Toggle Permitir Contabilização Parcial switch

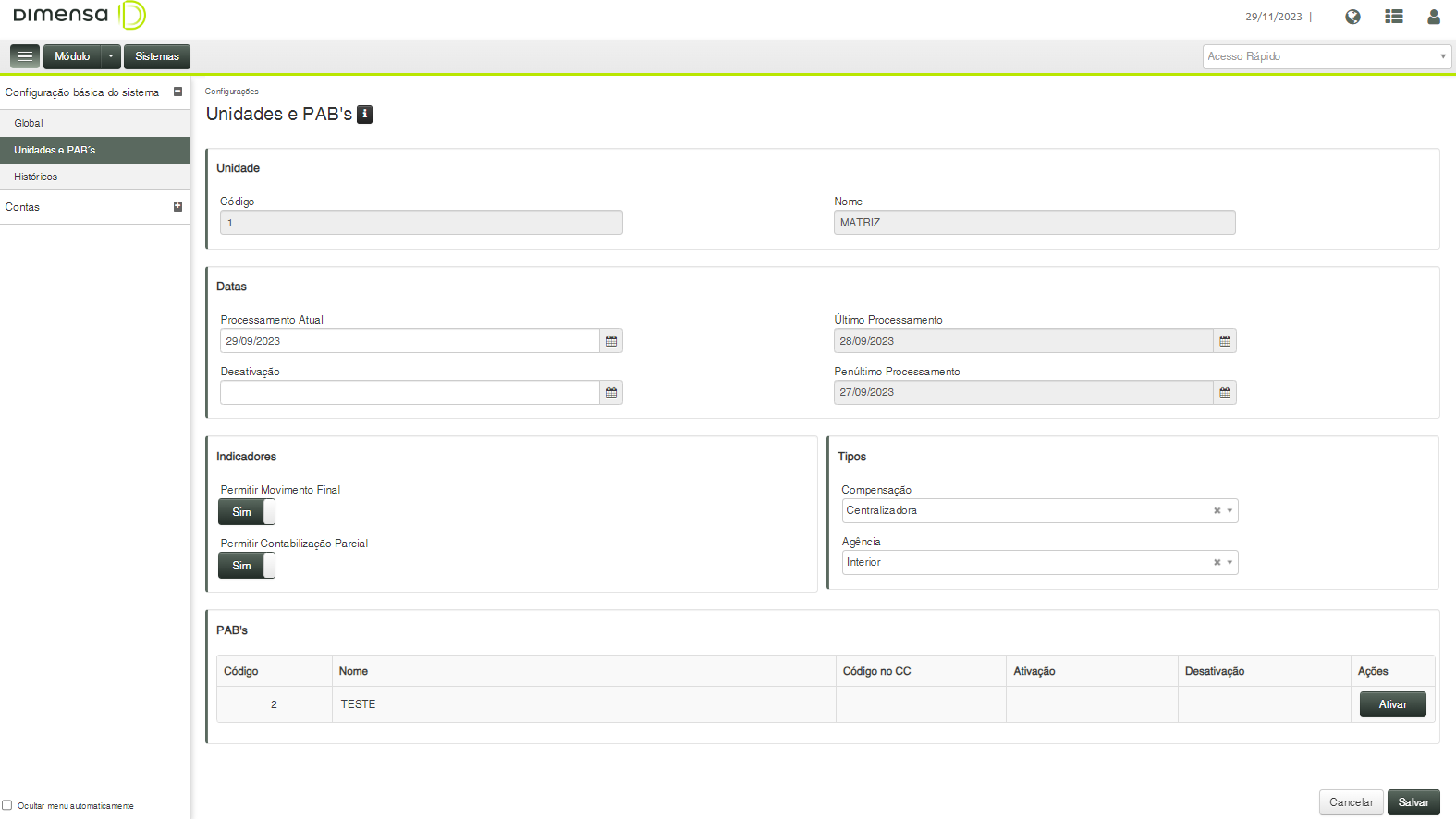[x=247, y=566]
